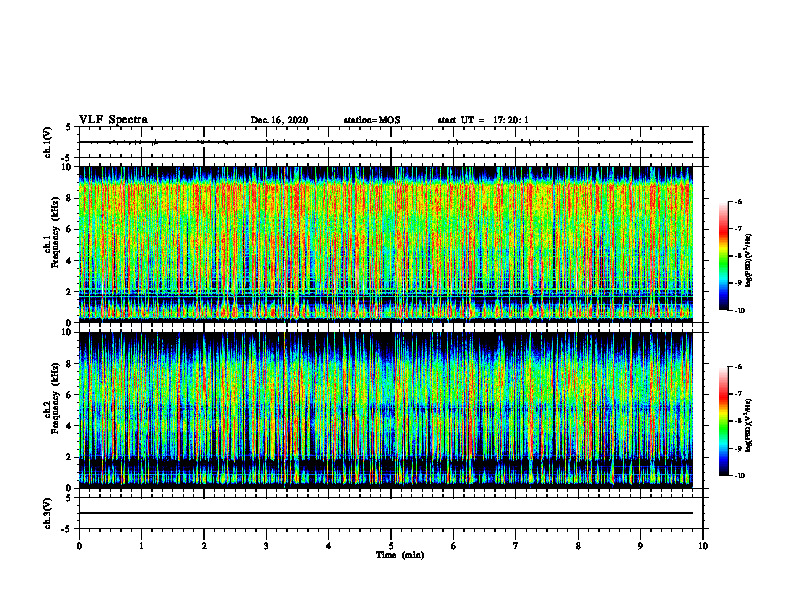Click time axis tick label "6"
This screenshot has width=792, height=612.
(454, 546)
